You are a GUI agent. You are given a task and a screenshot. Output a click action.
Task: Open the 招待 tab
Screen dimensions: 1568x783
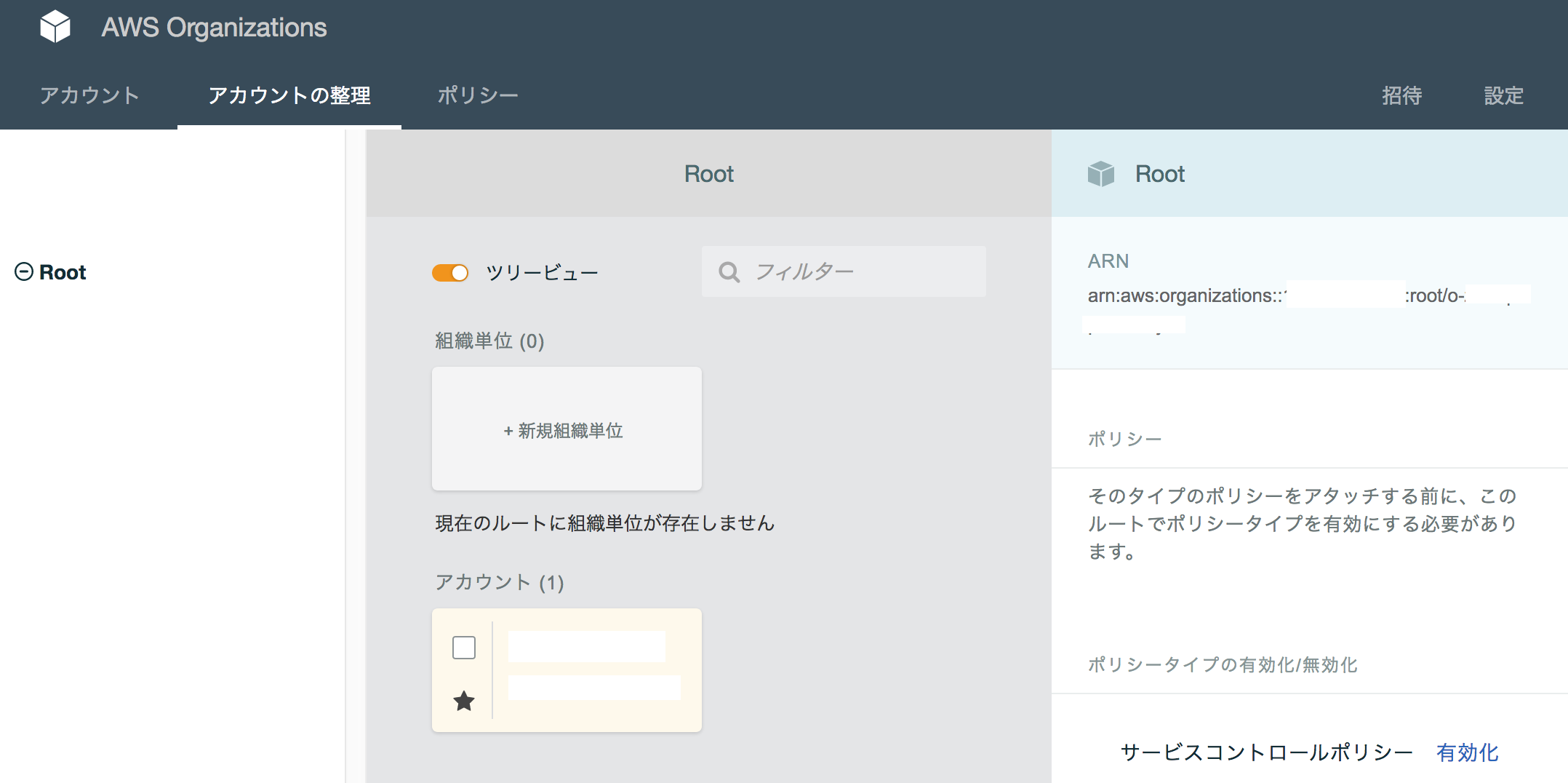tap(1401, 95)
